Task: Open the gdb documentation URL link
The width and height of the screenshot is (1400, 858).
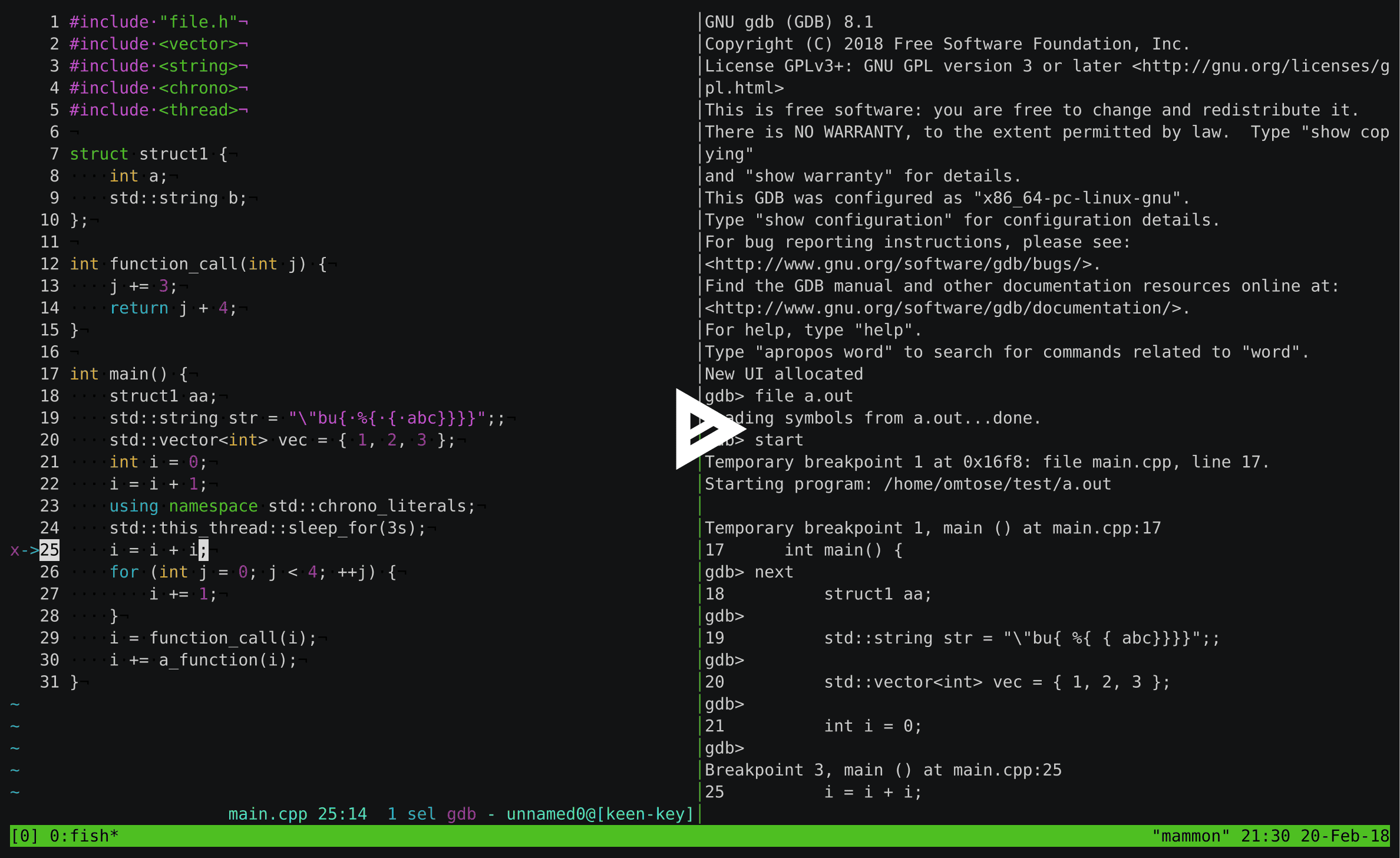Action: click(x=943, y=308)
